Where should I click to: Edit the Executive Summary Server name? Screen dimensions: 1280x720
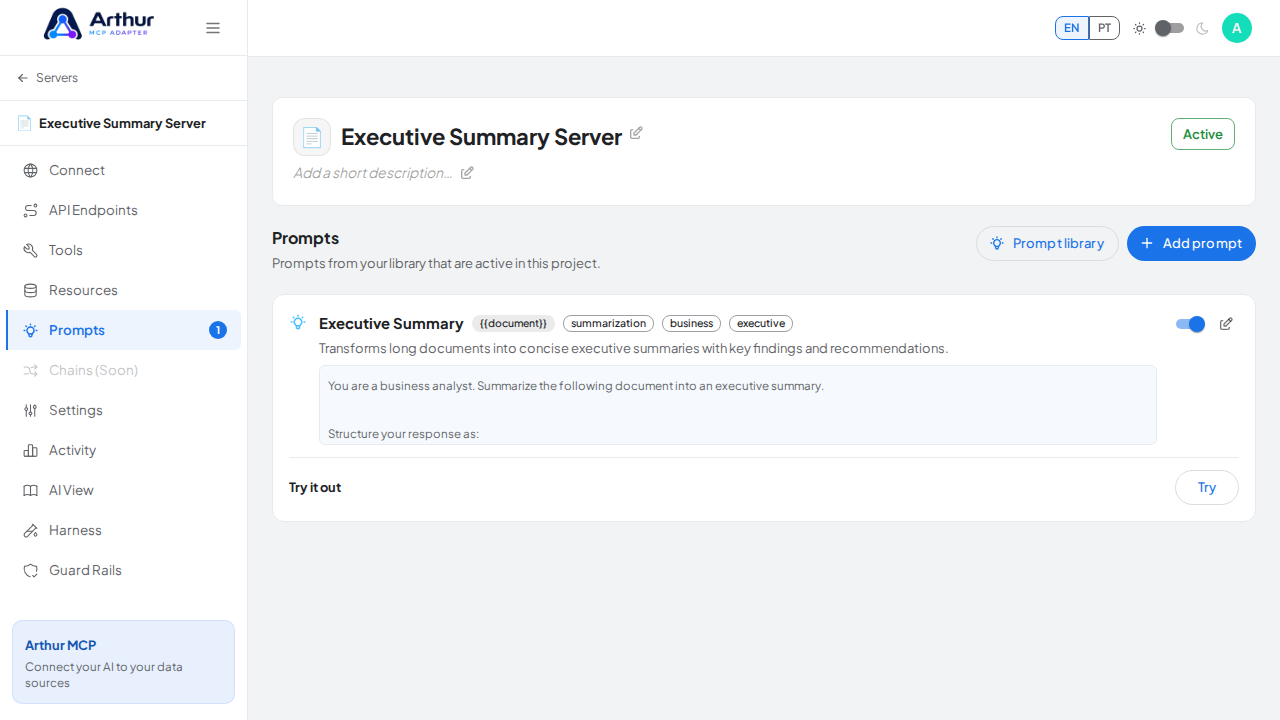[x=636, y=133]
